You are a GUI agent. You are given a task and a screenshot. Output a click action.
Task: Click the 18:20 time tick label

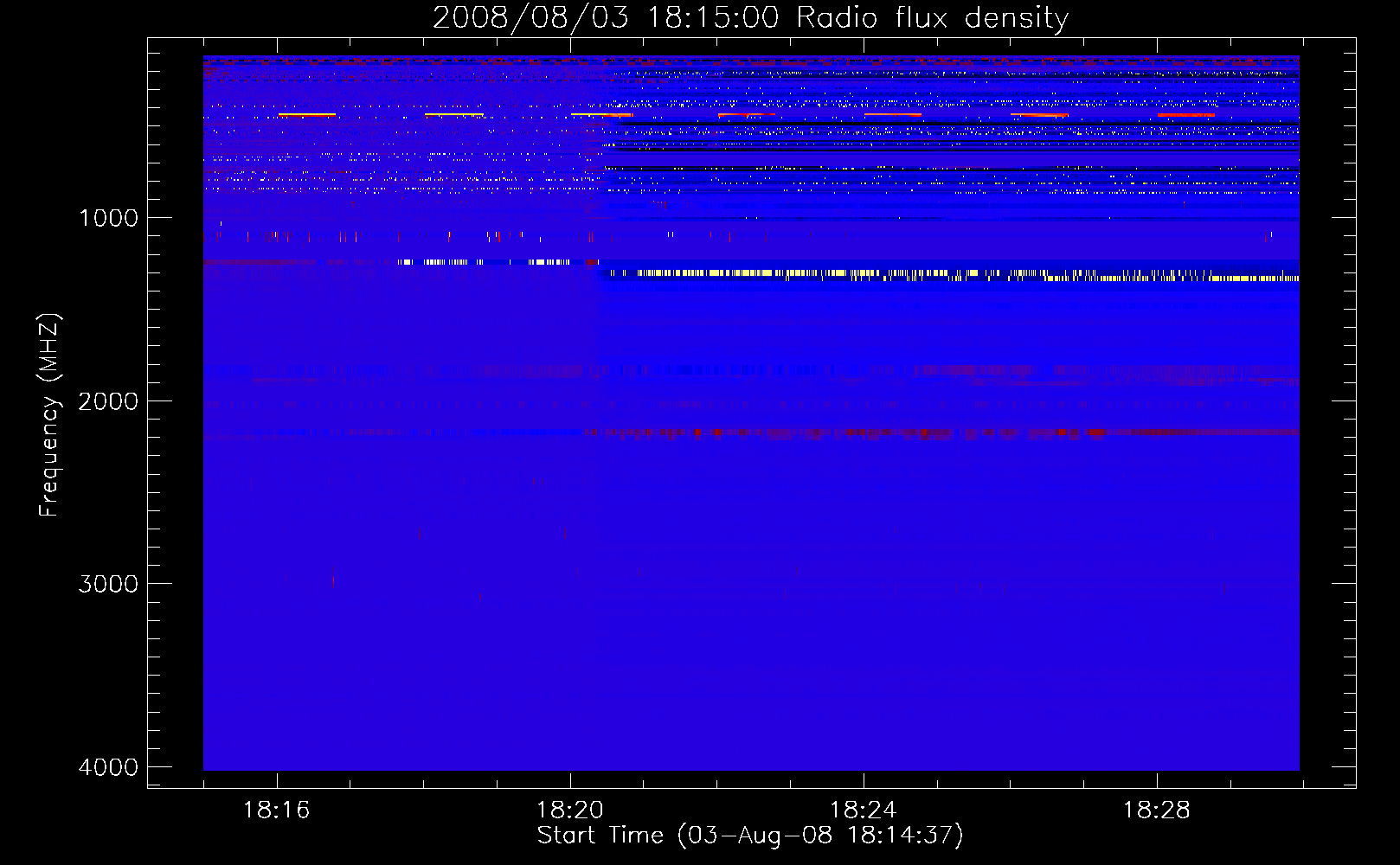(x=569, y=811)
